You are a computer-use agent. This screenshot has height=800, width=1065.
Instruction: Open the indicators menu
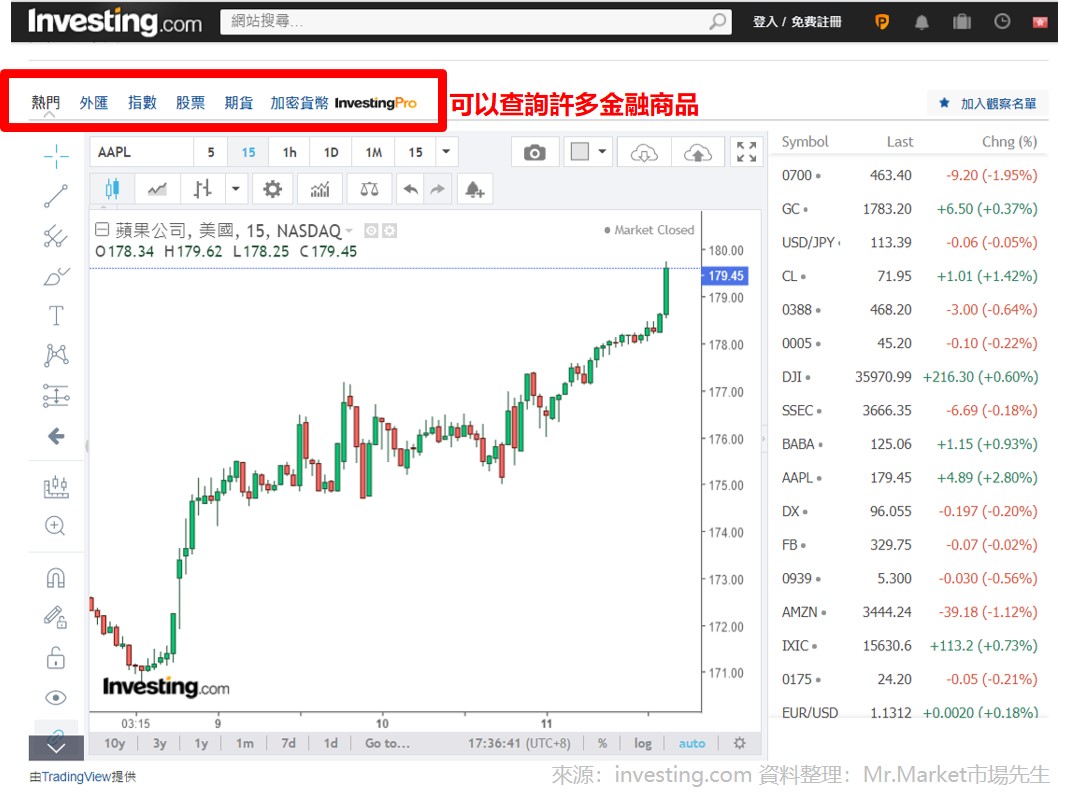(x=320, y=189)
